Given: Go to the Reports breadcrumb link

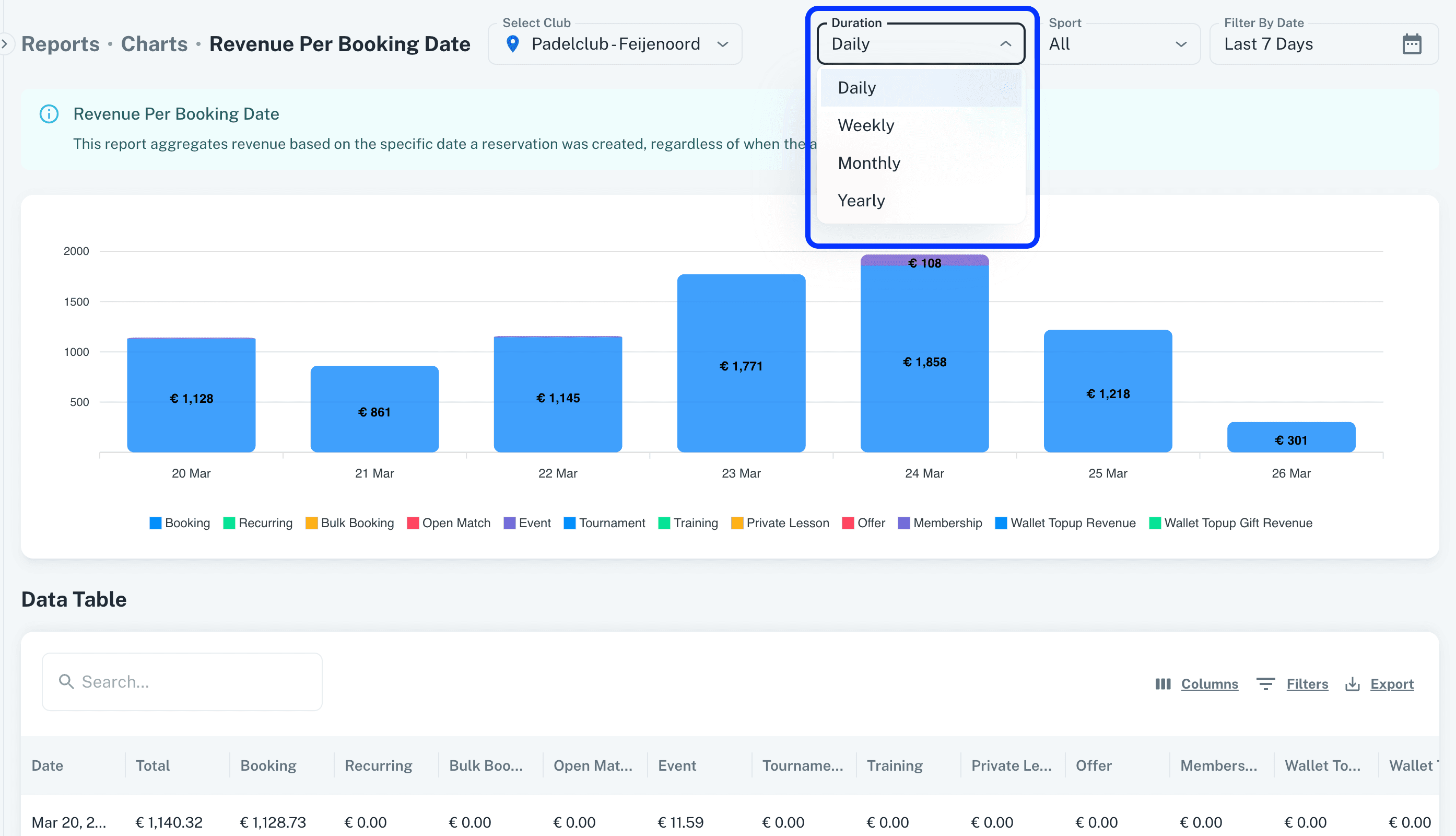Looking at the screenshot, I should point(60,44).
